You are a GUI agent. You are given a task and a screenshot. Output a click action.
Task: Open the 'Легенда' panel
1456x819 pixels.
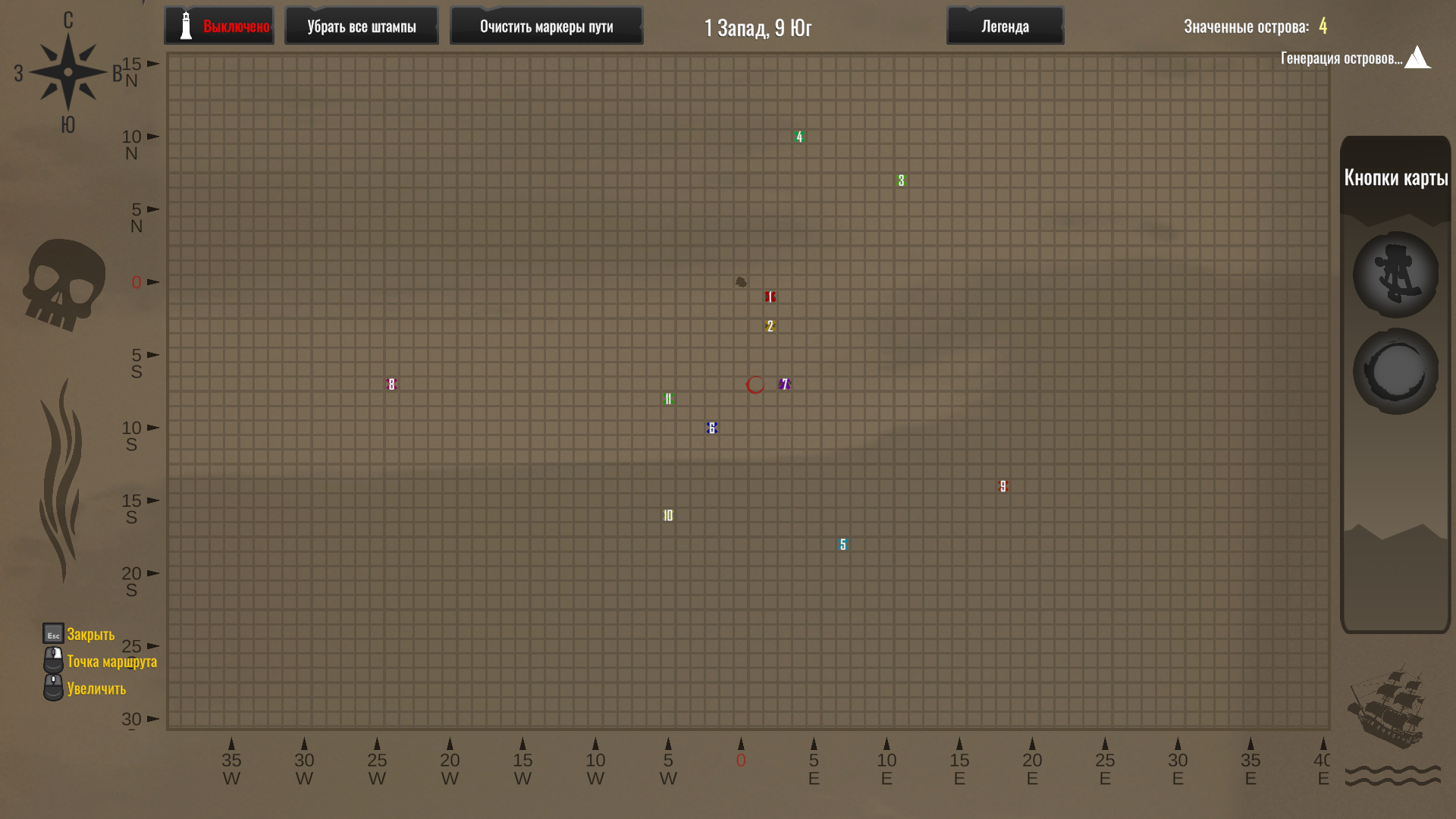click(1005, 27)
